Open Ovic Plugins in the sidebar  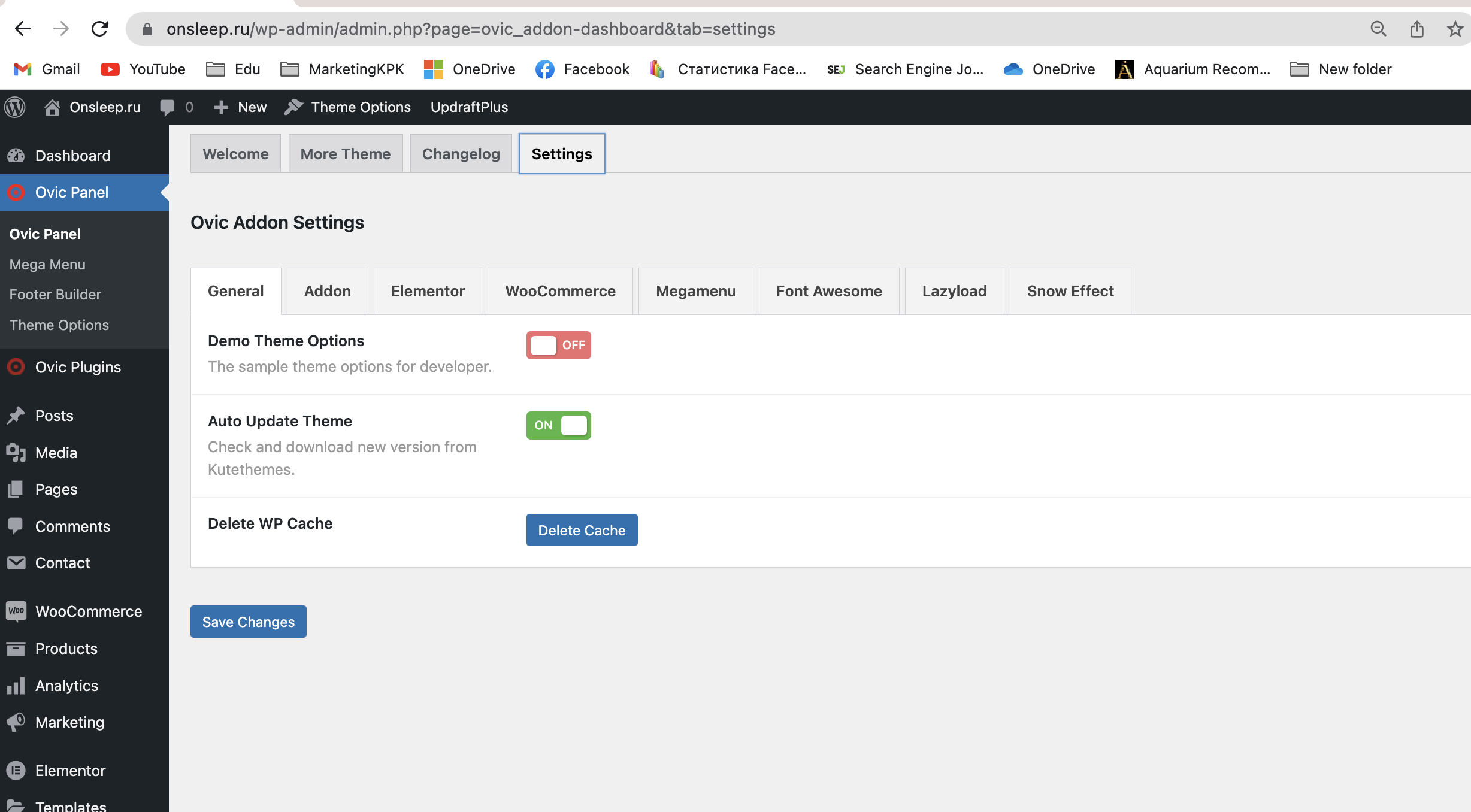click(84, 367)
